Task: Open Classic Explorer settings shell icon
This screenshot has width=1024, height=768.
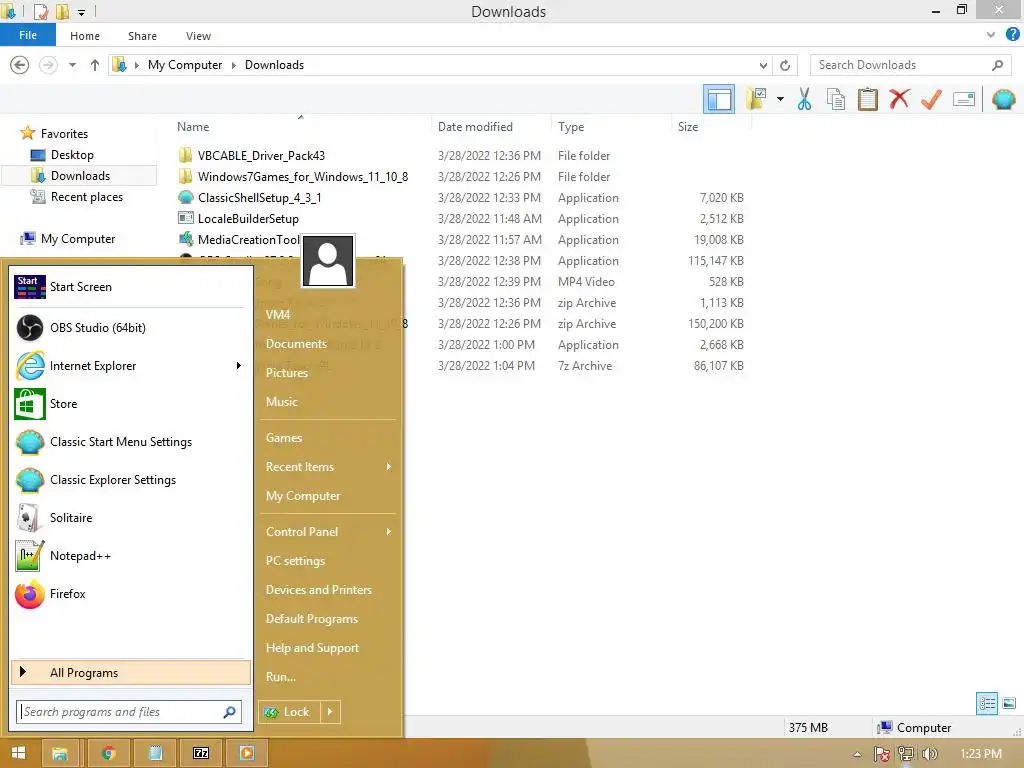Action: tap(1003, 99)
